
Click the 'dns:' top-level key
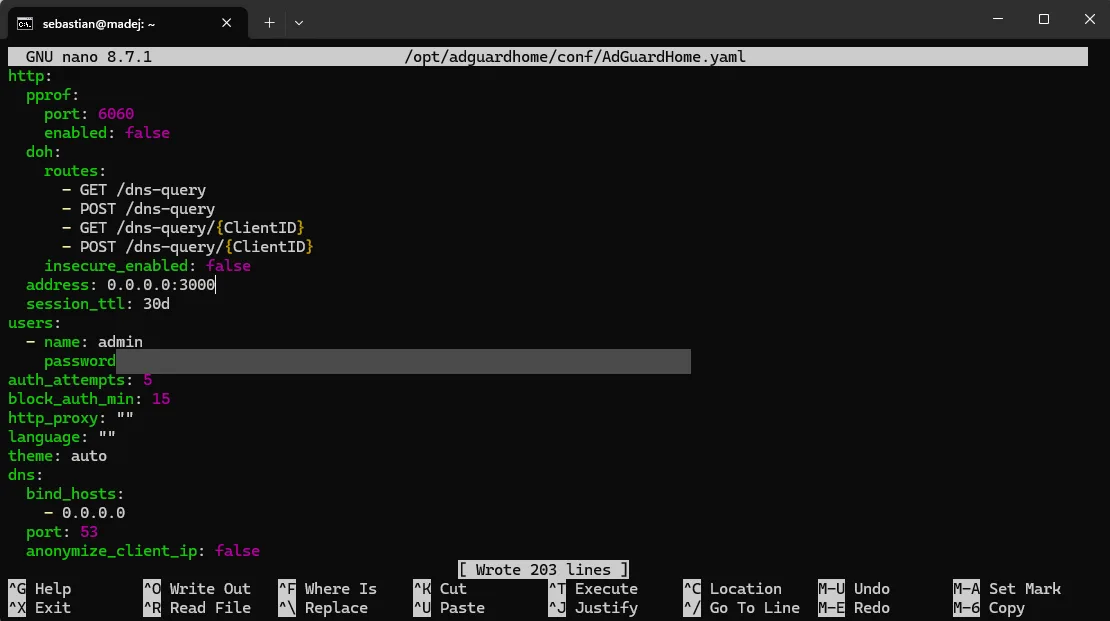(x=25, y=475)
